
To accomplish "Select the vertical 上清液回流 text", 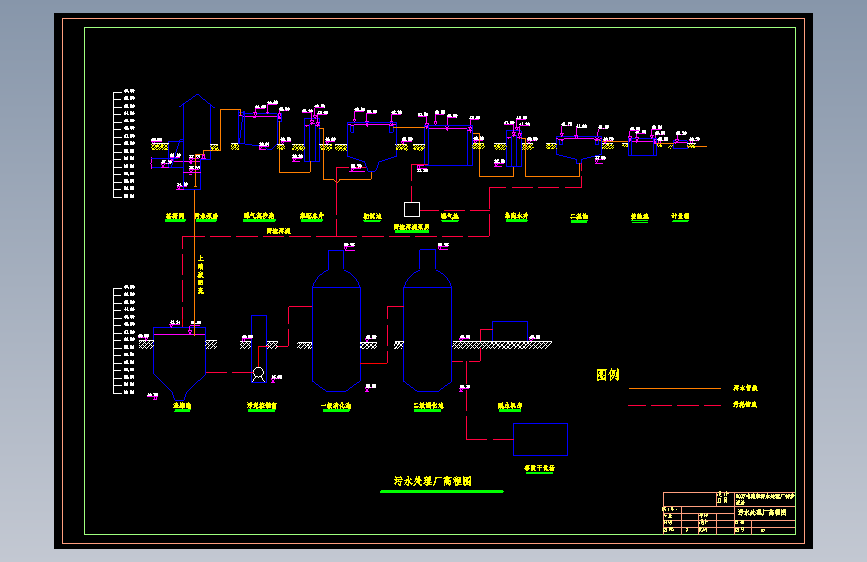I will 201,274.
